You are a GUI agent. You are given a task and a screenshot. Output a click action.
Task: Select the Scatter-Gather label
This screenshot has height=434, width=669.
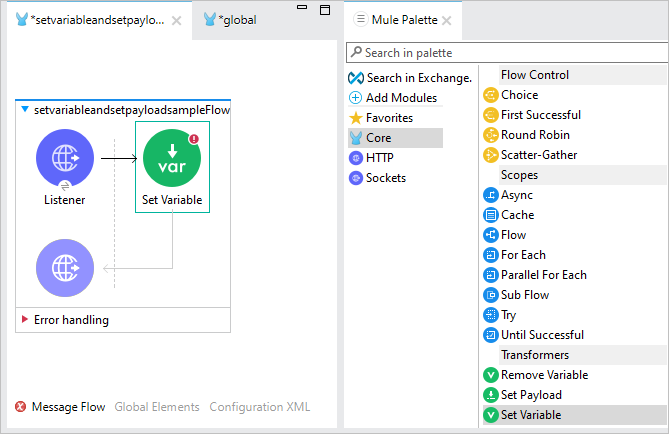(x=539, y=155)
